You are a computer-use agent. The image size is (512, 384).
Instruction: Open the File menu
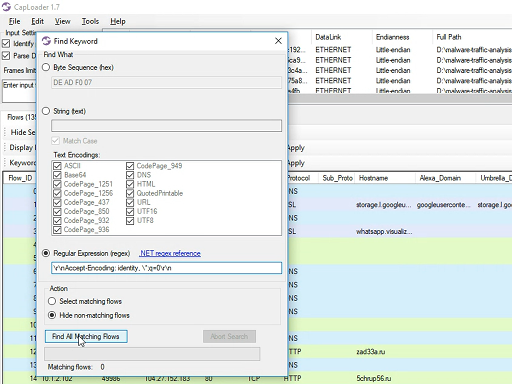(x=14, y=21)
